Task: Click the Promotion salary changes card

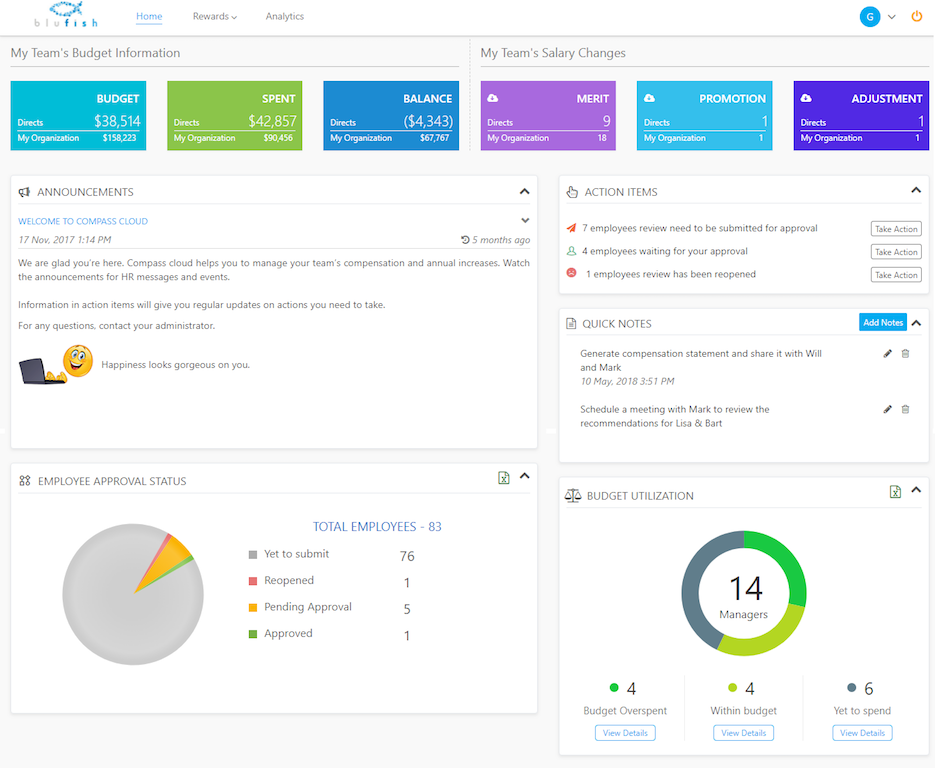Action: click(704, 116)
